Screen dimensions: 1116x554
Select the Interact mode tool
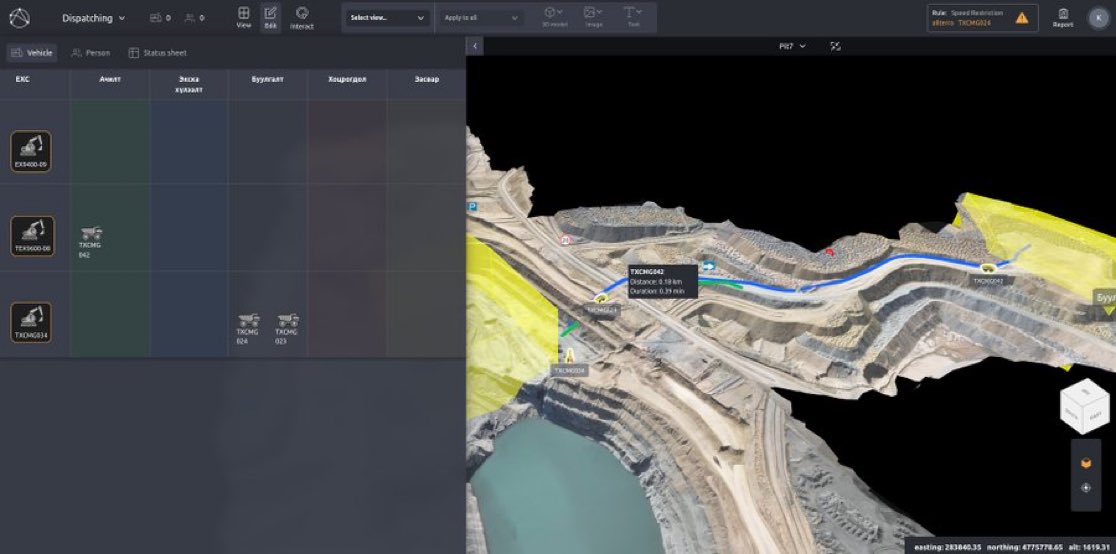[x=302, y=18]
